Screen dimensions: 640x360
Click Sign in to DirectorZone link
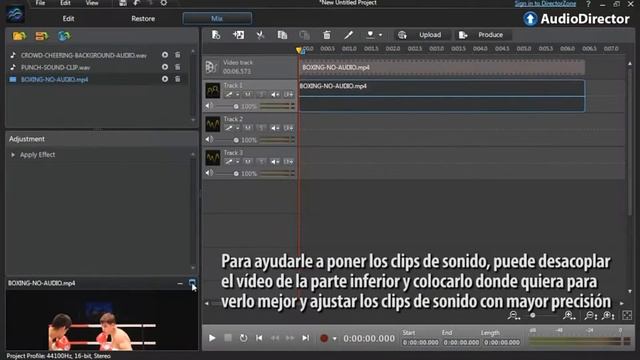(545, 4)
